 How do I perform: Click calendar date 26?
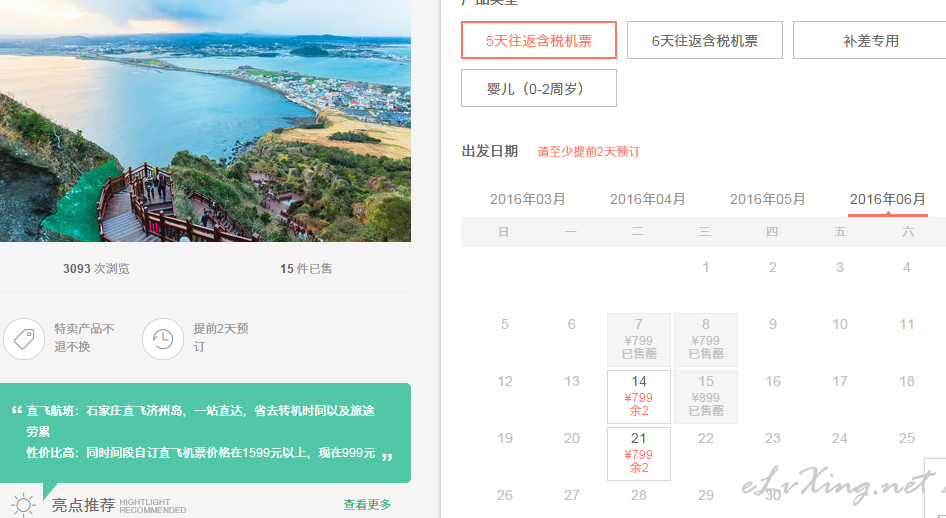pos(505,495)
